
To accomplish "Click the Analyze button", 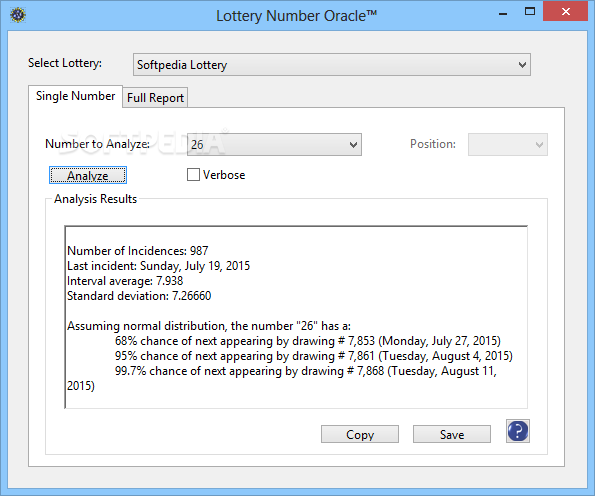I will tap(88, 175).
